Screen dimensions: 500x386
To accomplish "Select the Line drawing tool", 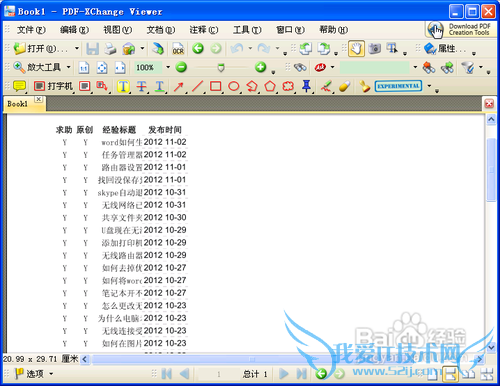I will (197, 87).
